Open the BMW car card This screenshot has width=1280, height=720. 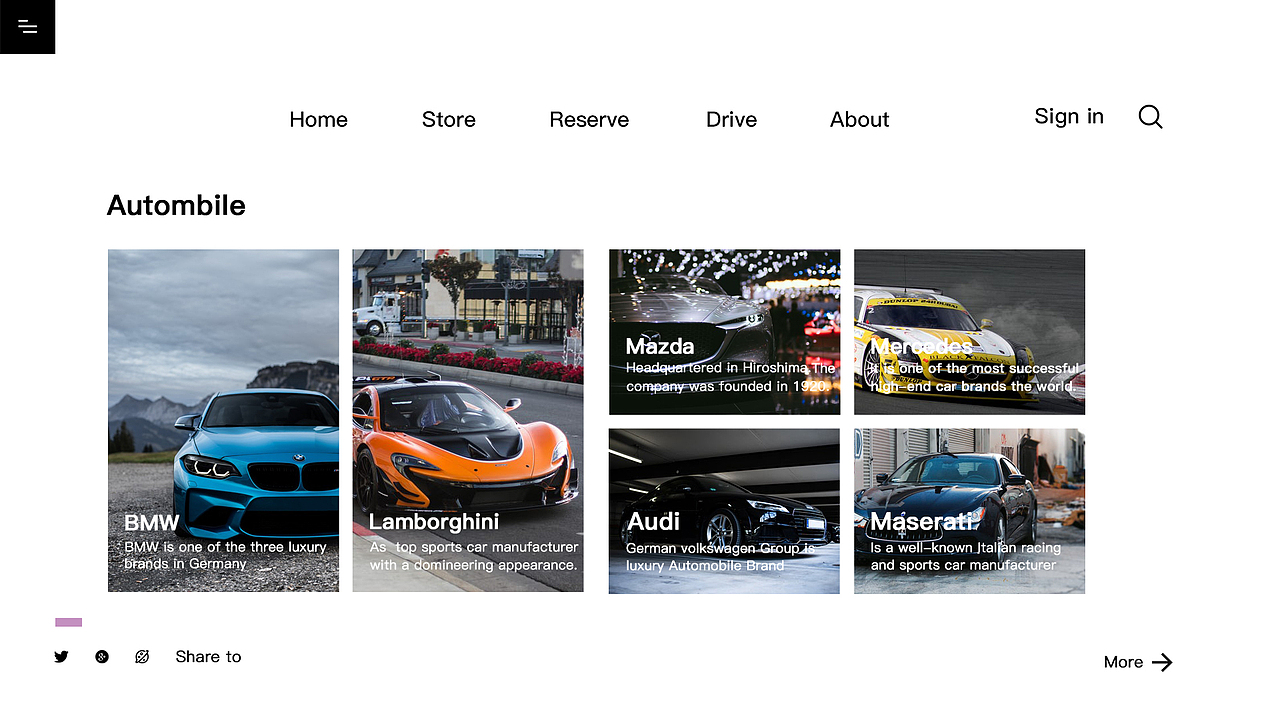(223, 421)
